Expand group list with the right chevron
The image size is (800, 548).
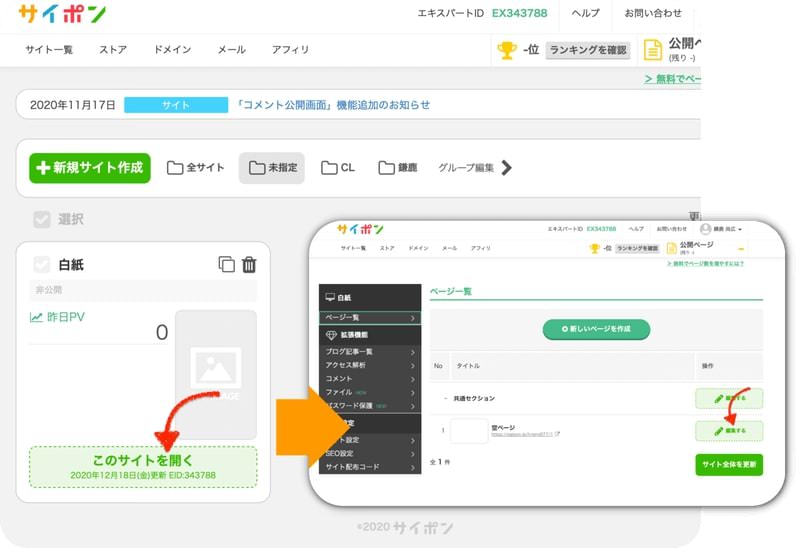(506, 167)
